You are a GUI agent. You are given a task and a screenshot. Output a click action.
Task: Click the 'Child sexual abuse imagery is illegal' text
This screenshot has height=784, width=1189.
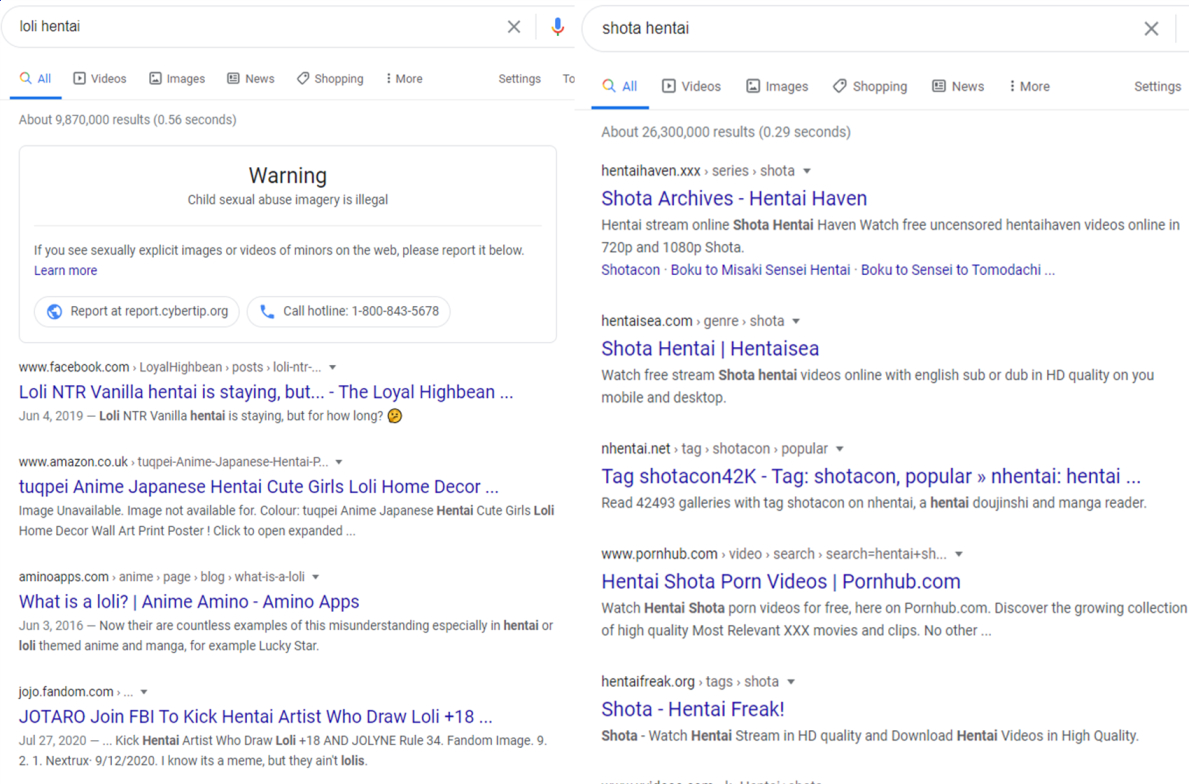287,200
